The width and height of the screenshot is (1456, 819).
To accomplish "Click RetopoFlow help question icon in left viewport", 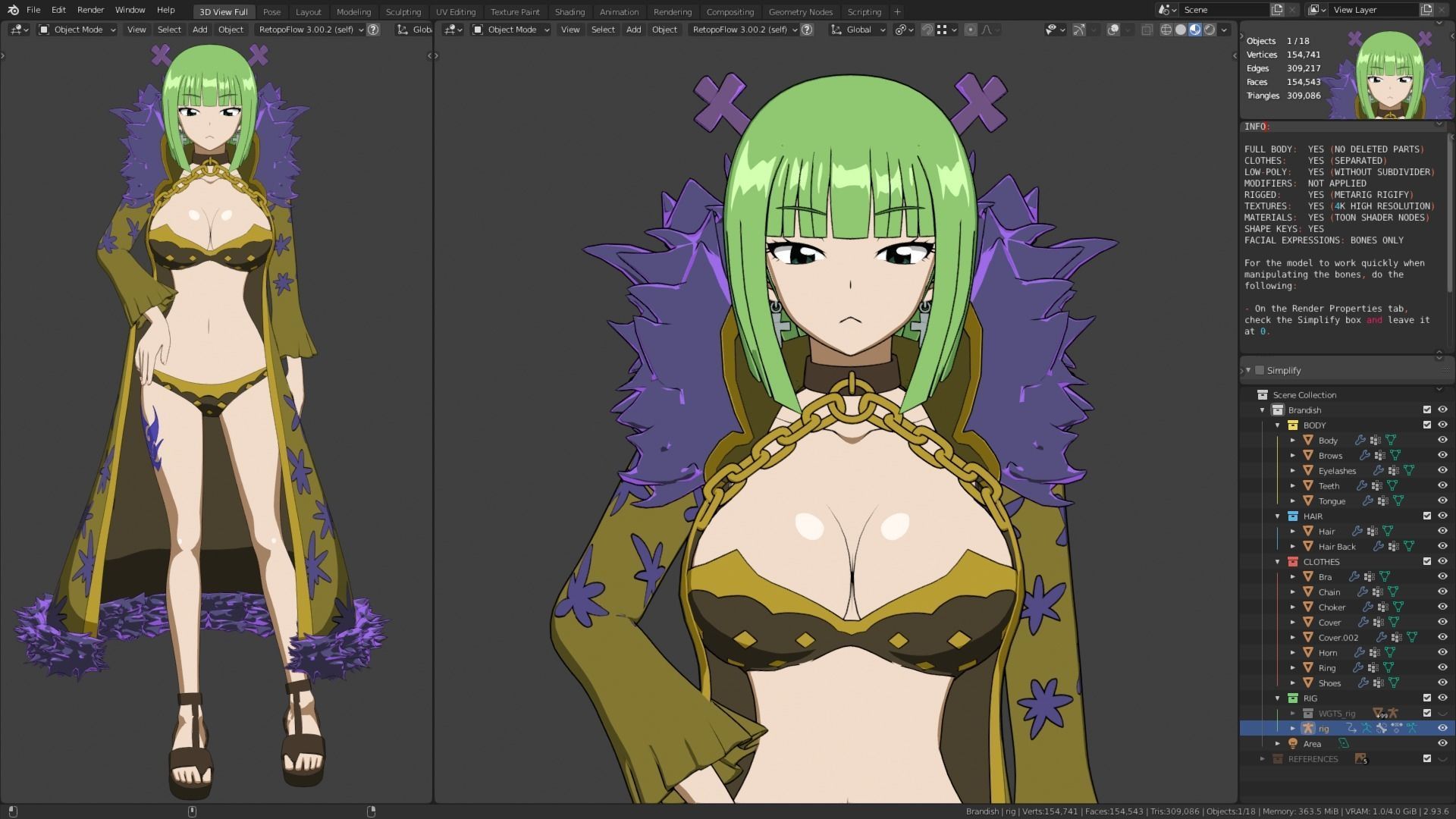I will (x=373, y=30).
